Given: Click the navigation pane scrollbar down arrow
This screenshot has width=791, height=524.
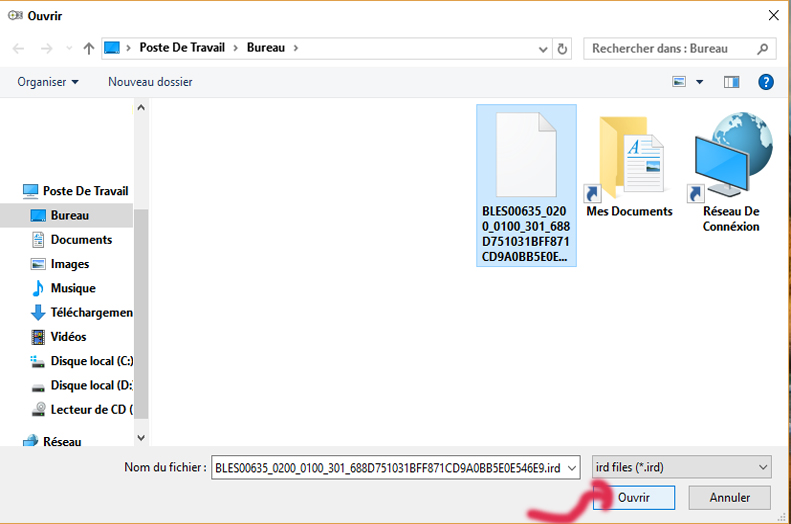Looking at the screenshot, I should (141, 437).
